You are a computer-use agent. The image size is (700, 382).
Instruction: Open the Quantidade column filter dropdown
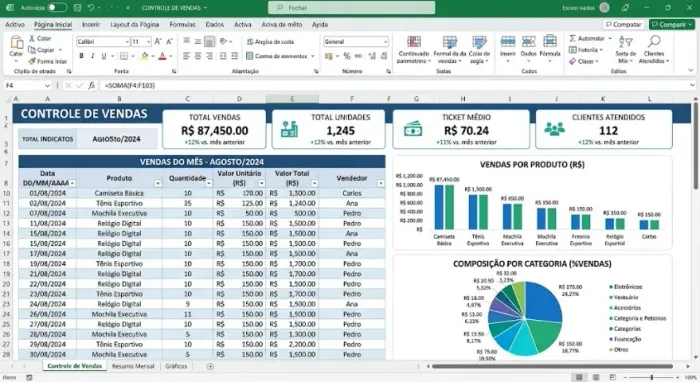208,183
